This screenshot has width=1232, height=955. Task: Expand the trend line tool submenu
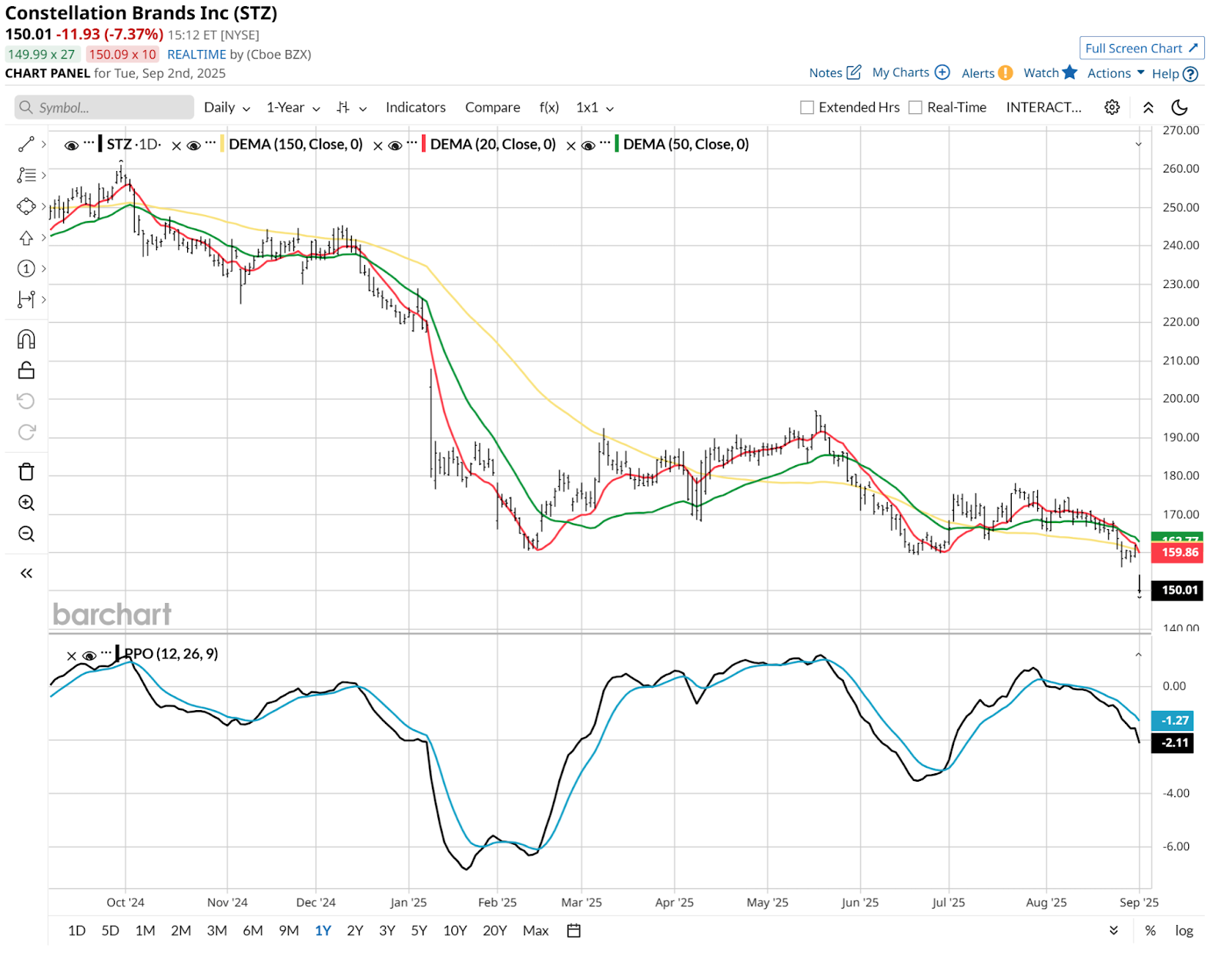click(44, 144)
